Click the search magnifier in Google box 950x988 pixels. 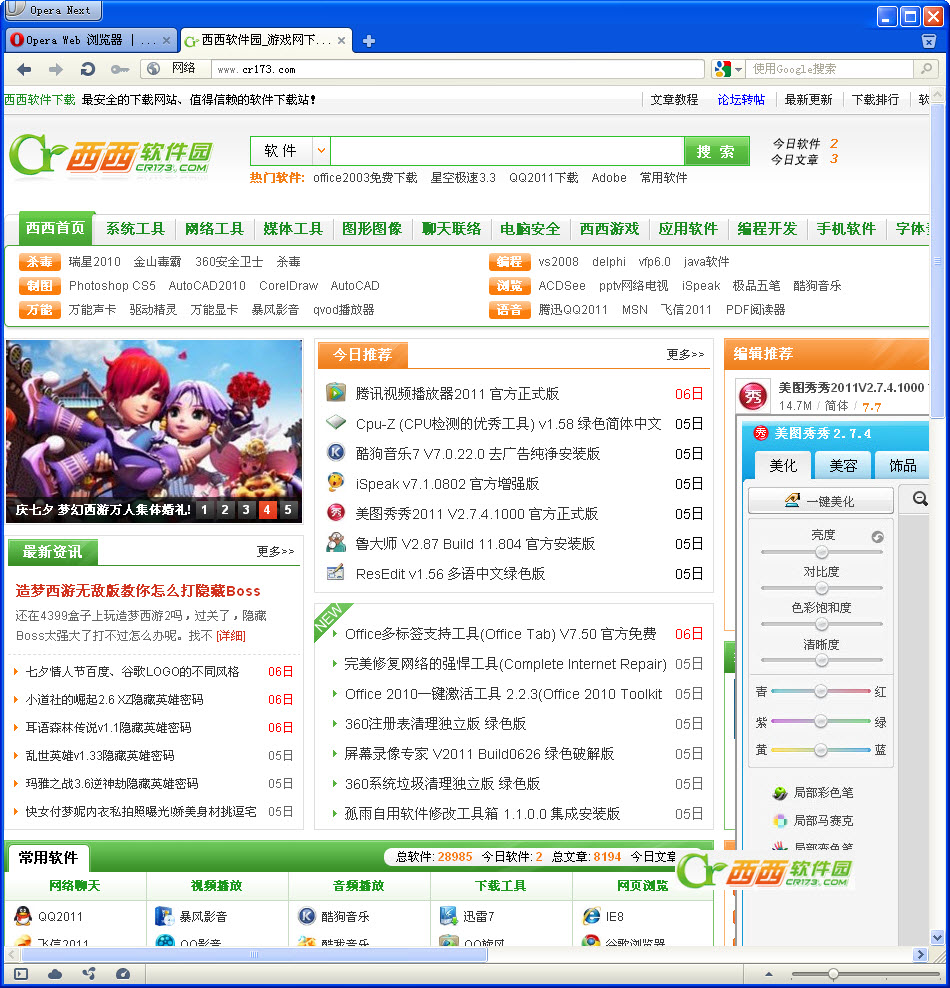click(926, 69)
